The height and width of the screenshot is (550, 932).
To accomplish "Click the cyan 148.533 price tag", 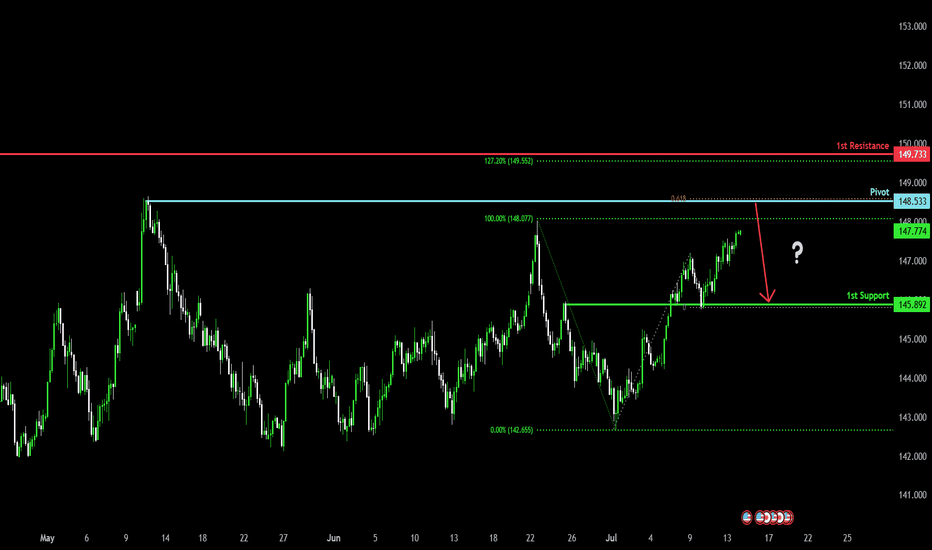I will click(912, 202).
